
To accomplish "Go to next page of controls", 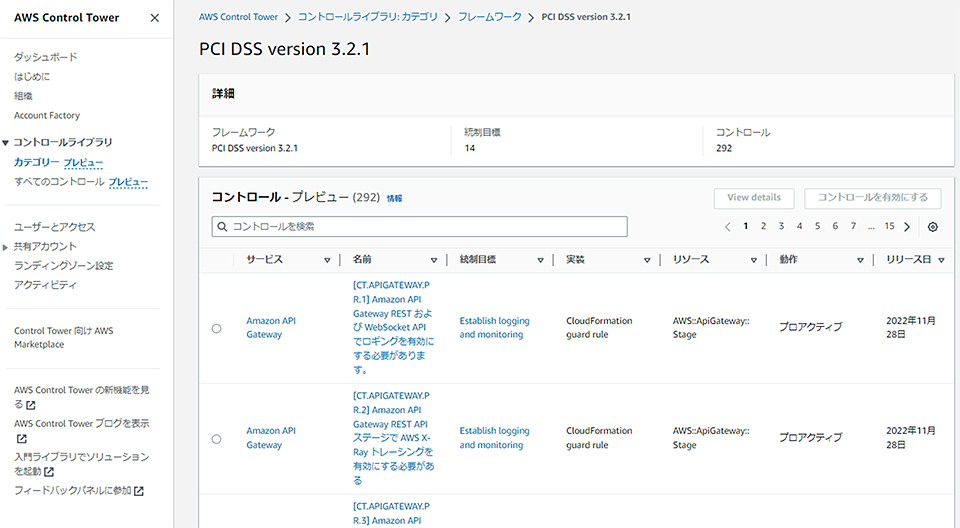I will 907,227.
